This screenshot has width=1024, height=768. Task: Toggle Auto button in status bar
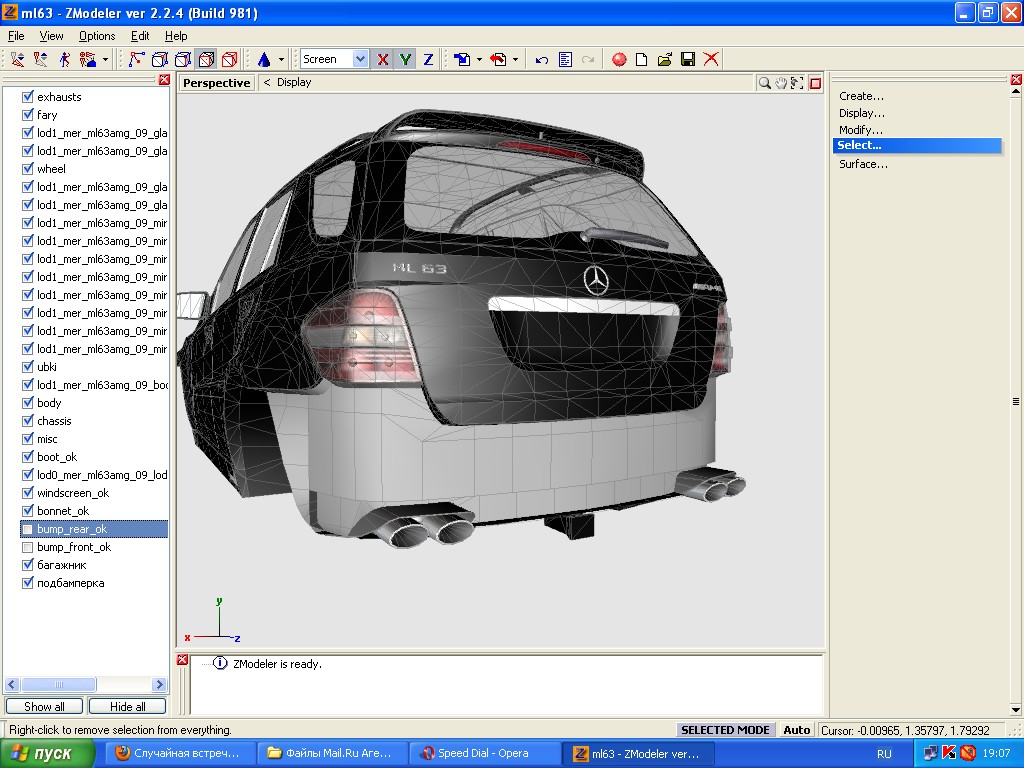(797, 730)
